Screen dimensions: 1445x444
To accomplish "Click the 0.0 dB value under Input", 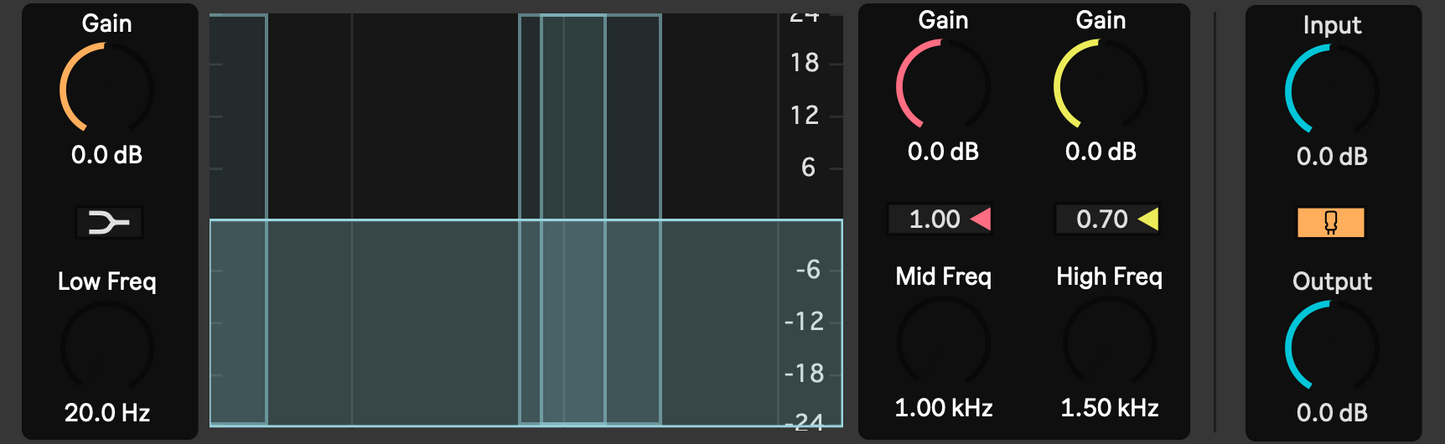I will (x=1332, y=157).
